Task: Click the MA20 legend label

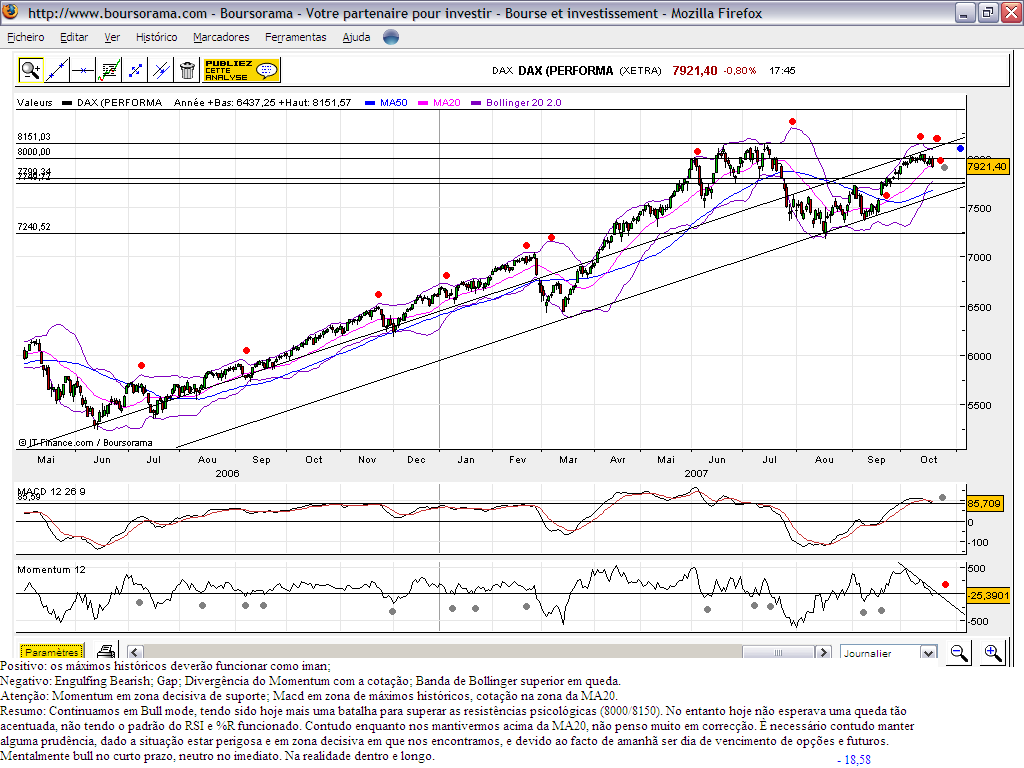Action: [x=447, y=103]
